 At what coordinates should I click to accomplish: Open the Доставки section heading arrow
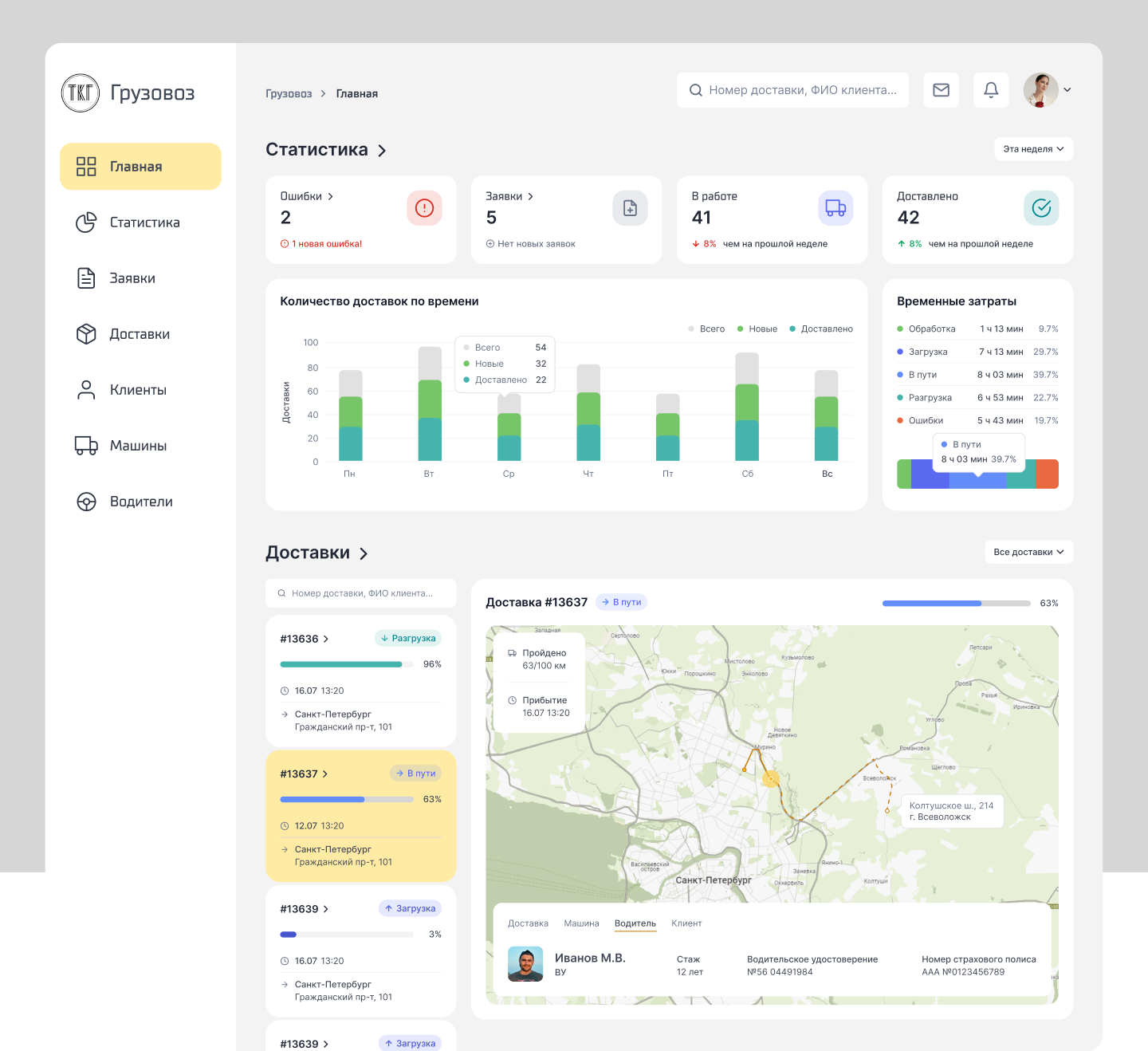pos(364,553)
